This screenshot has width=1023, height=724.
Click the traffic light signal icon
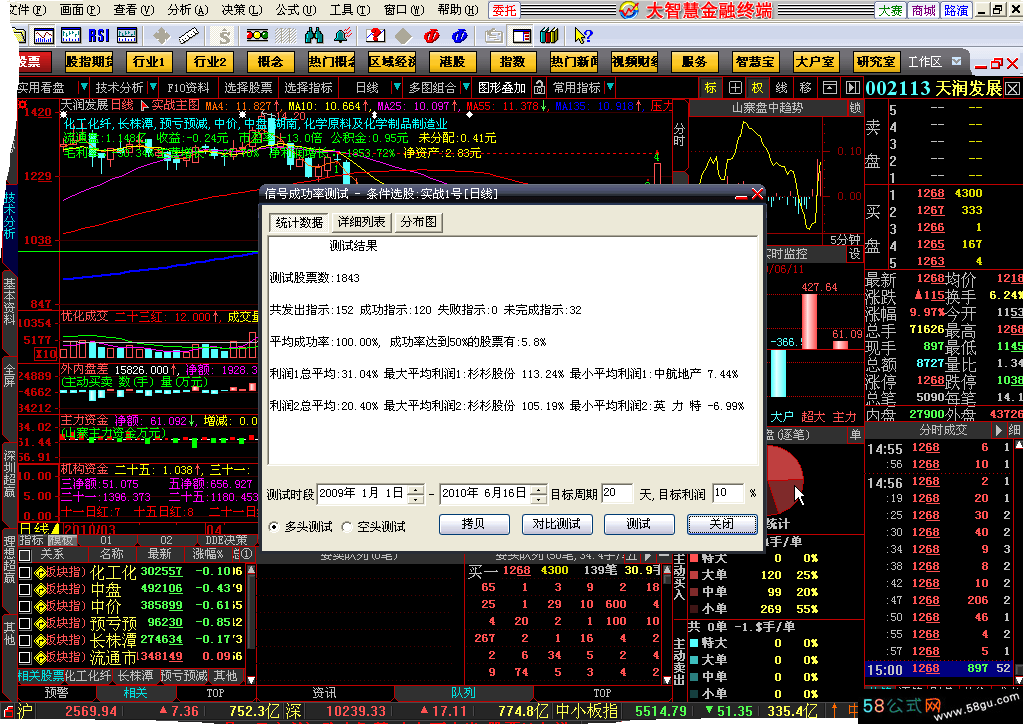[x=257, y=36]
